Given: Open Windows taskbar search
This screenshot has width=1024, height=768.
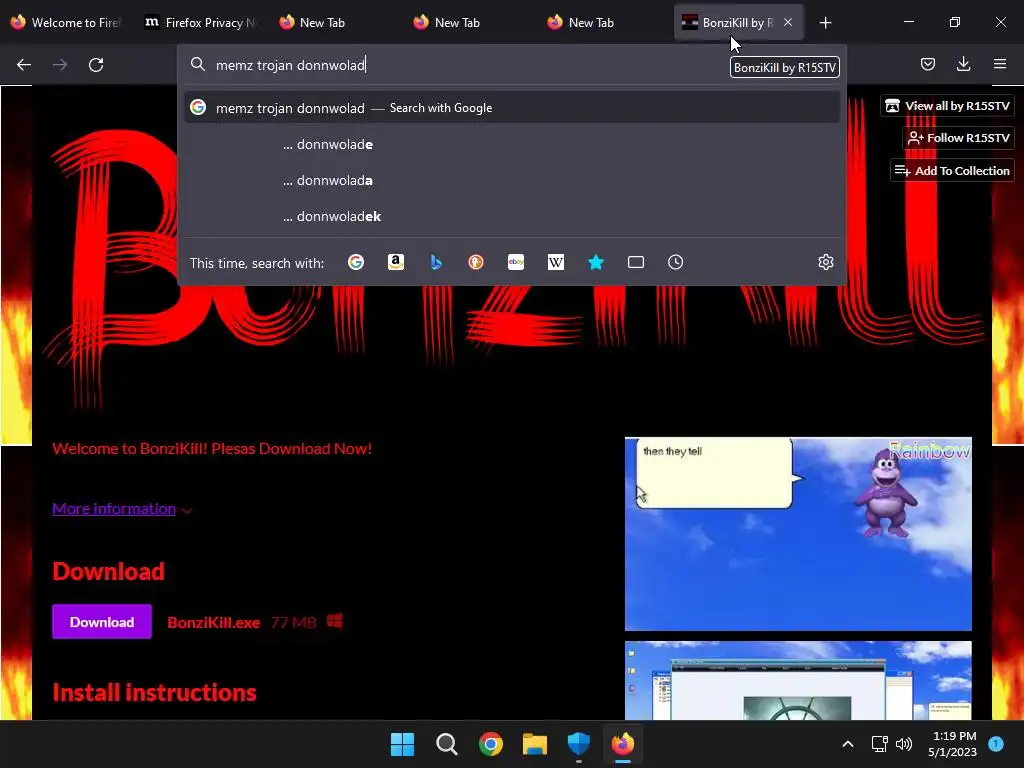Looking at the screenshot, I should (x=447, y=744).
